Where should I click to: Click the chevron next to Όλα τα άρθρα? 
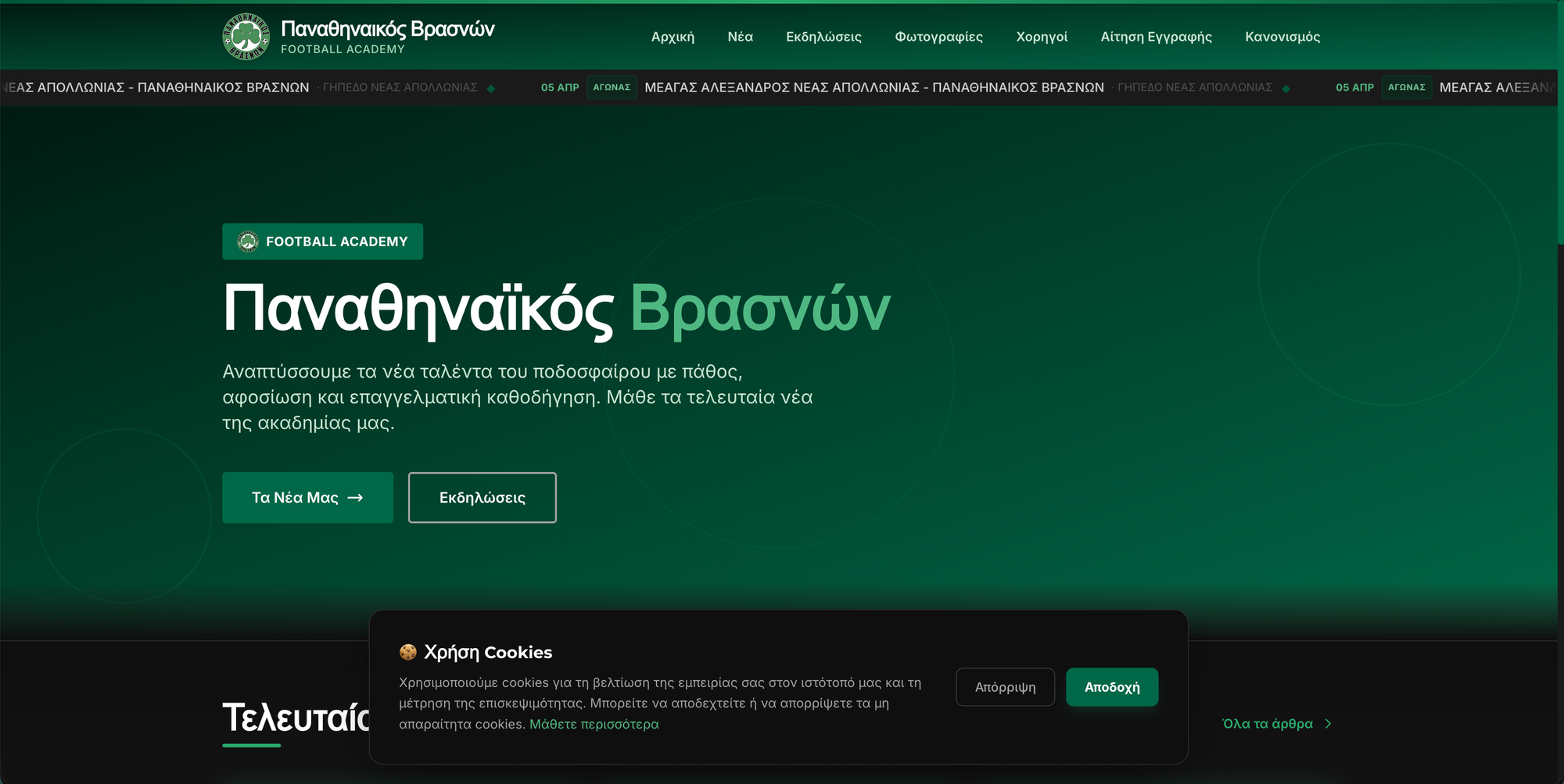pyautogui.click(x=1328, y=724)
